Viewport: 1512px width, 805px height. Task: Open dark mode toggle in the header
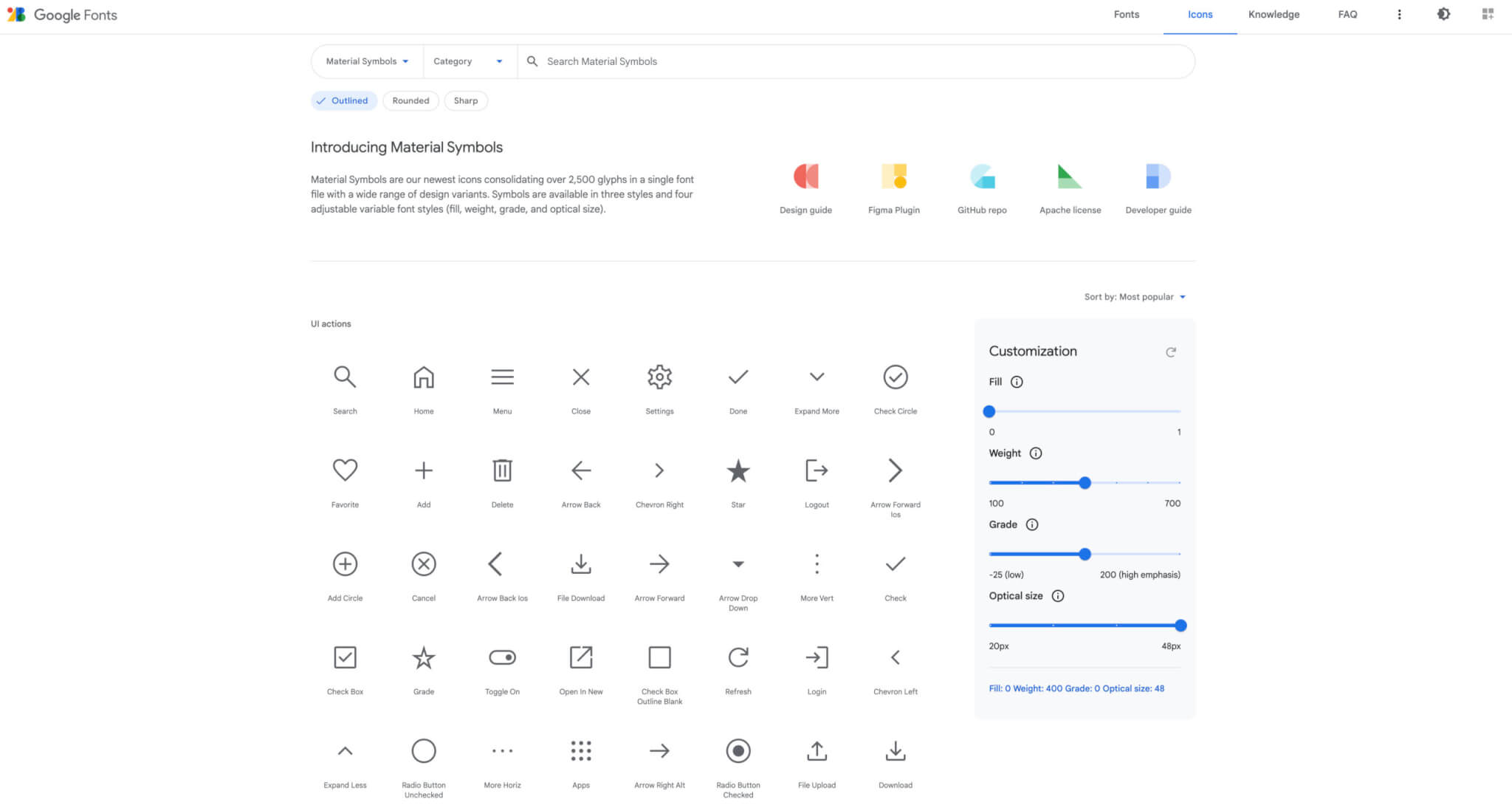1443,14
